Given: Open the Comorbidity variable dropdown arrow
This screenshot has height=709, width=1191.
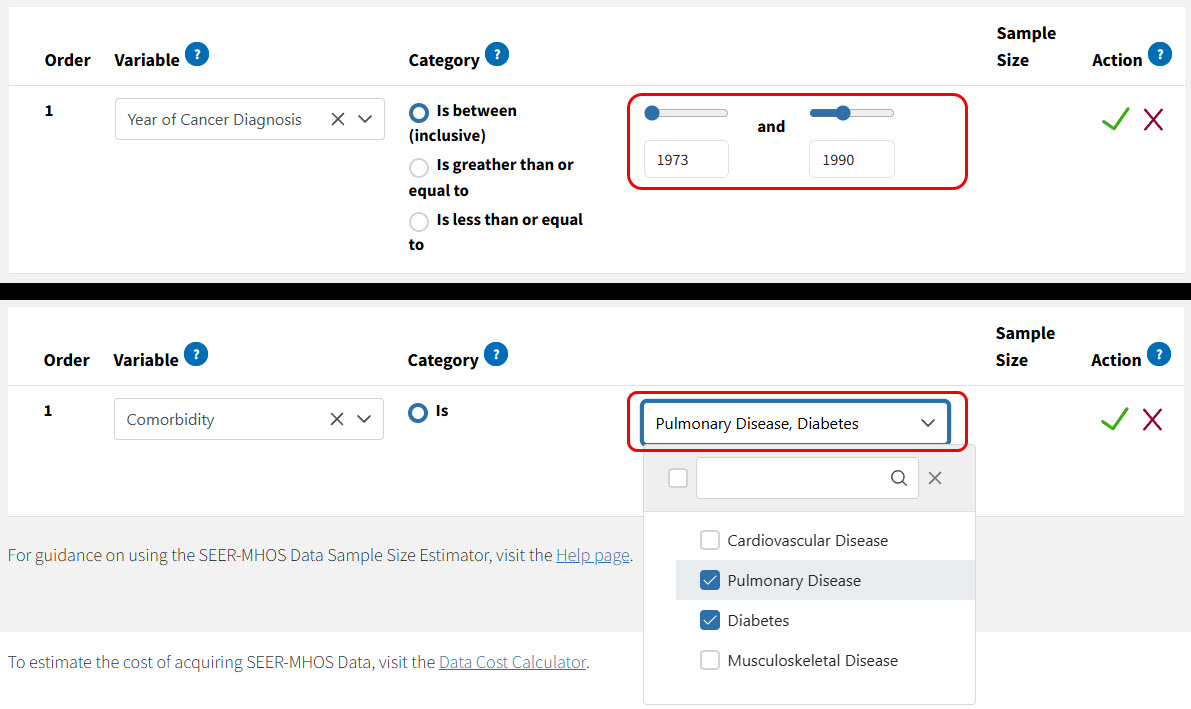Looking at the screenshot, I should click(364, 420).
